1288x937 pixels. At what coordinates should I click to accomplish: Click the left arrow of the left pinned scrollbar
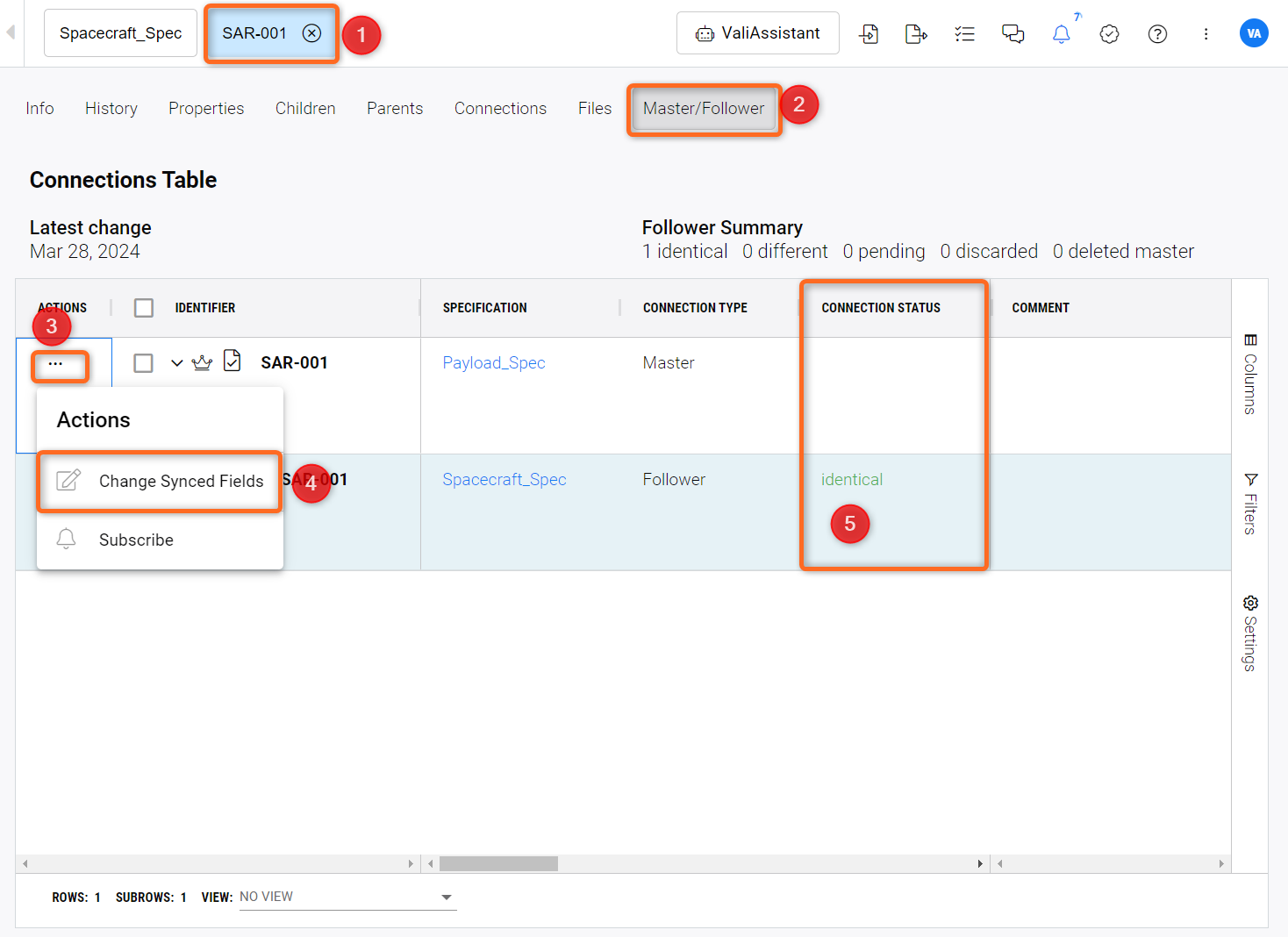click(25, 864)
